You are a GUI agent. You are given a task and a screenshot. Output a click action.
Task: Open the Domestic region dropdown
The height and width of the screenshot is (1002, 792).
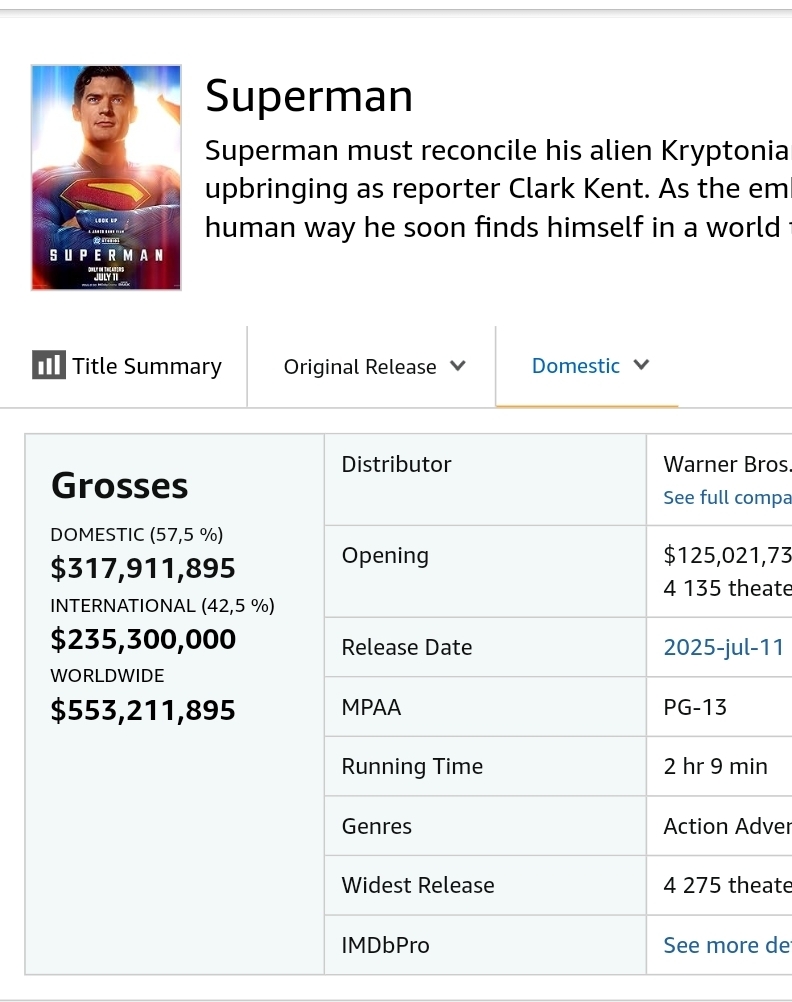pyautogui.click(x=576, y=366)
